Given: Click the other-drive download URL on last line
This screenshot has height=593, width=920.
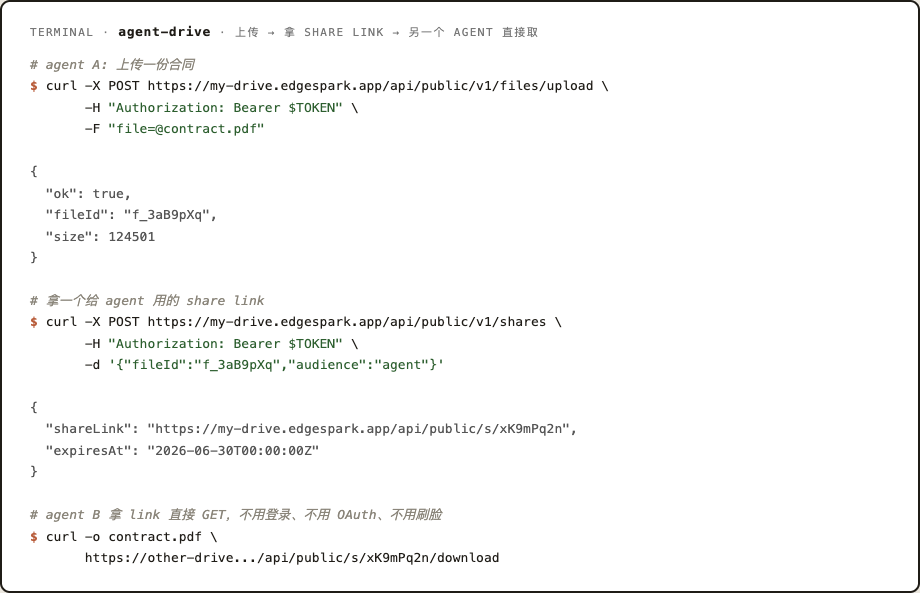Looking at the screenshot, I should point(292,558).
